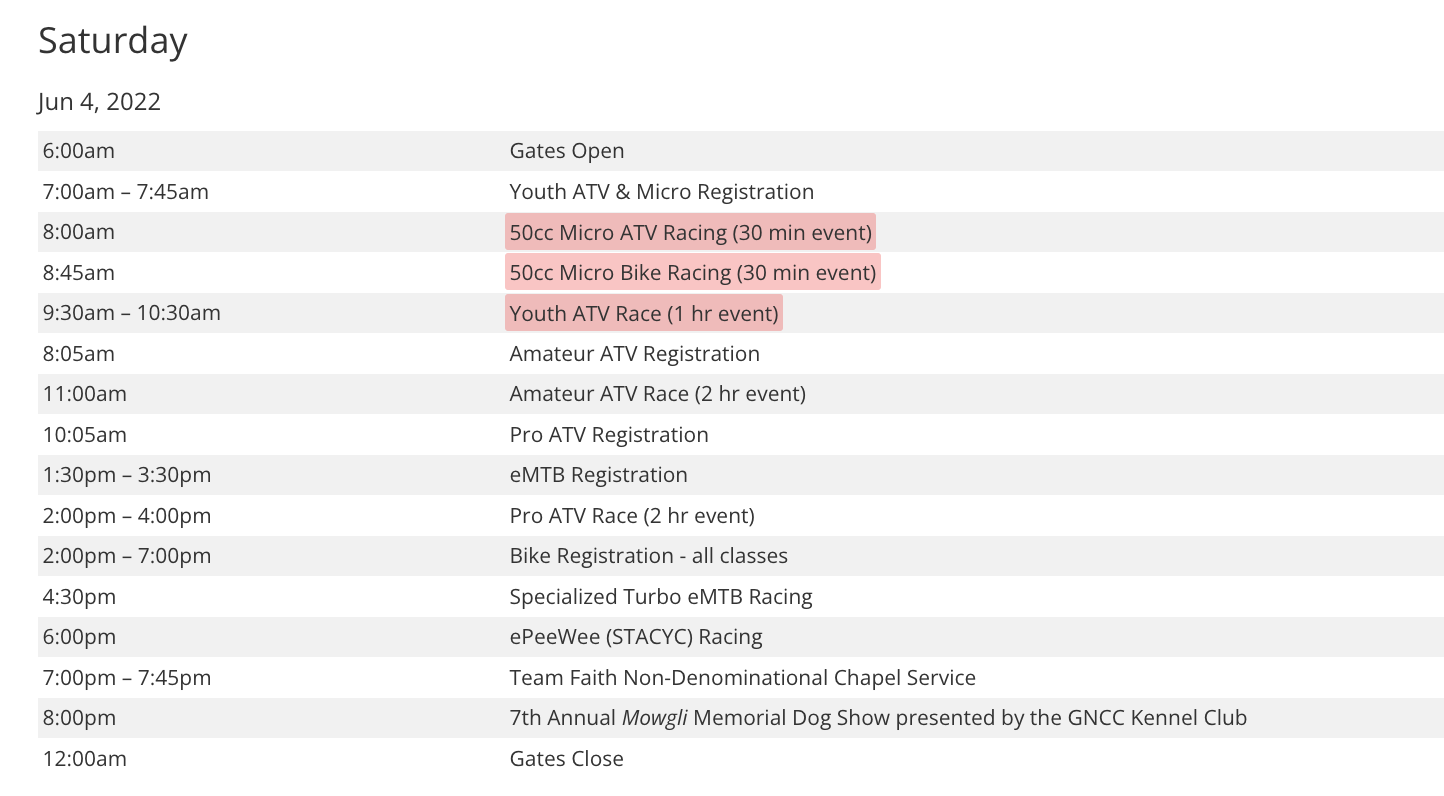Click the Saturday heading
1444x796 pixels.
coord(113,41)
